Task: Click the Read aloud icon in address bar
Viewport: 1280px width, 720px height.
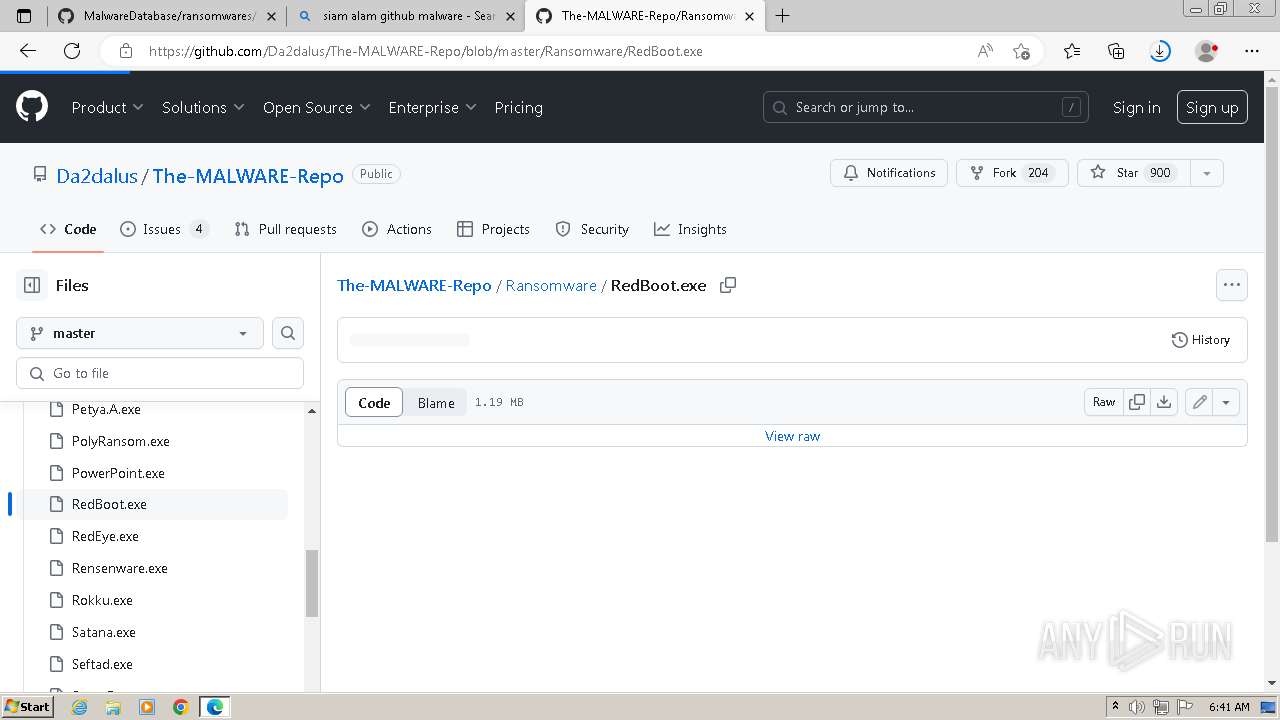Action: tap(985, 51)
